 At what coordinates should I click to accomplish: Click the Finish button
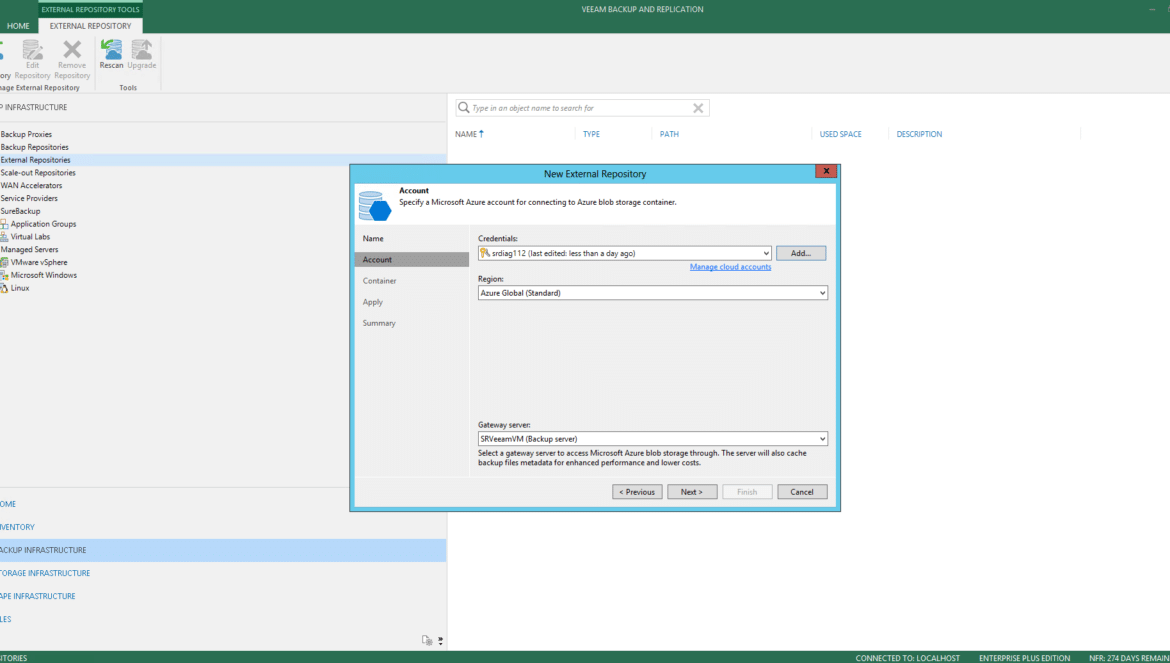click(747, 492)
